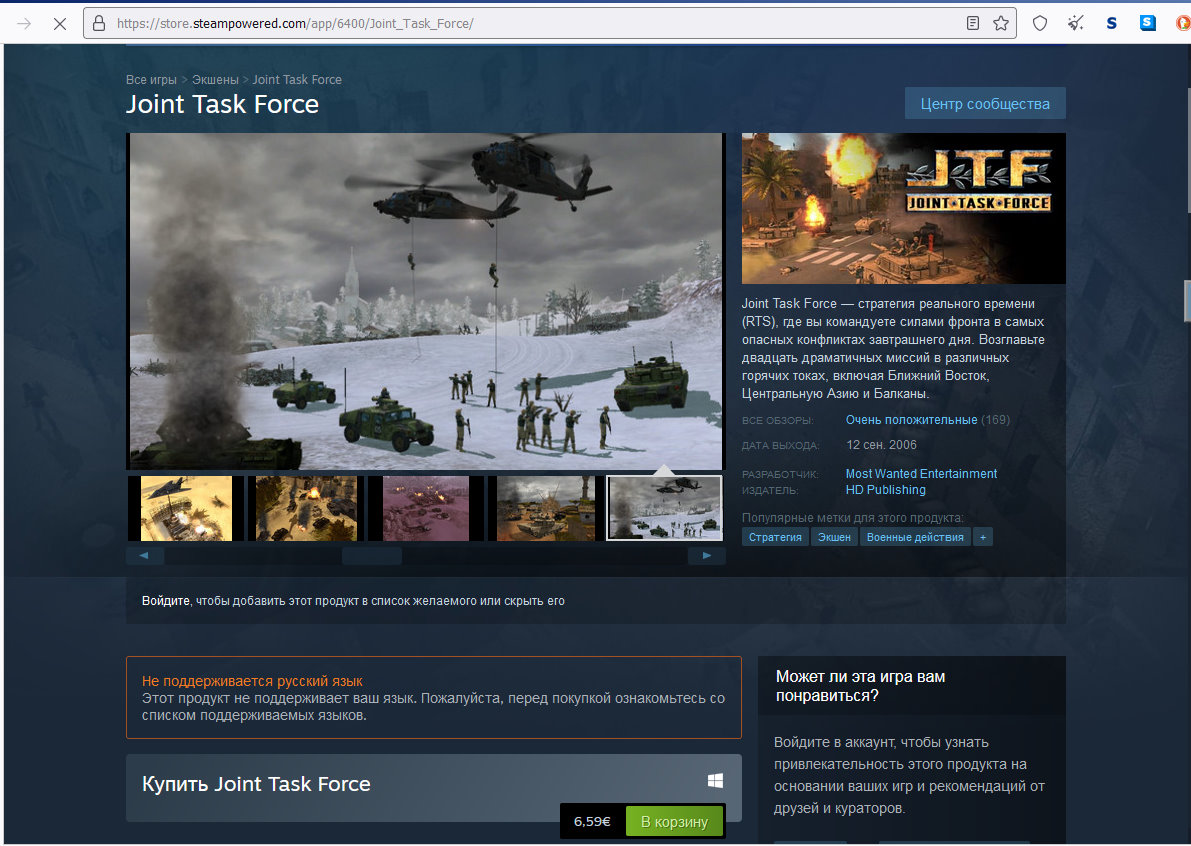Click the plus button to add tag

click(983, 537)
